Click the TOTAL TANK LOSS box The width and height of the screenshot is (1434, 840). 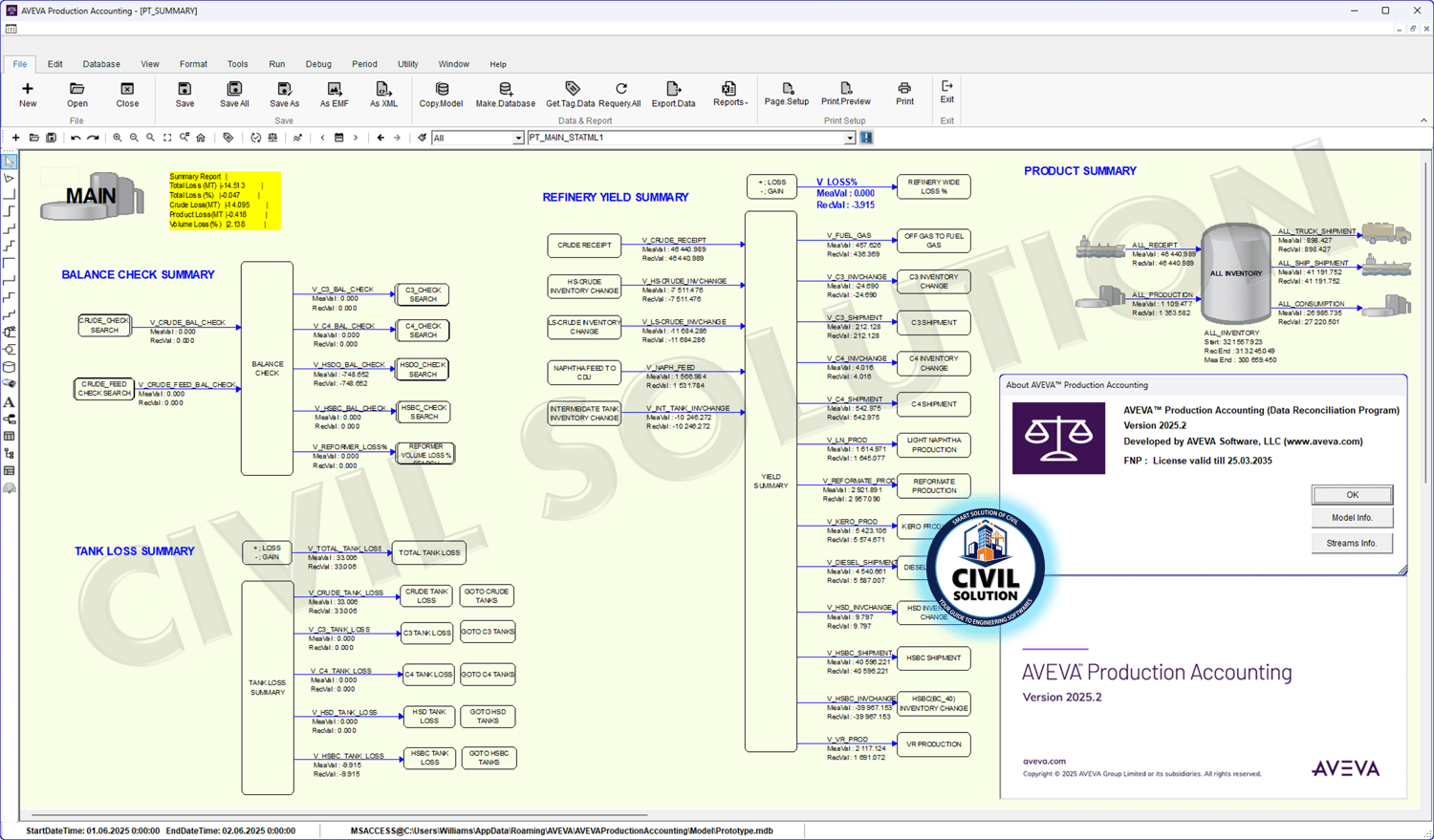429,552
